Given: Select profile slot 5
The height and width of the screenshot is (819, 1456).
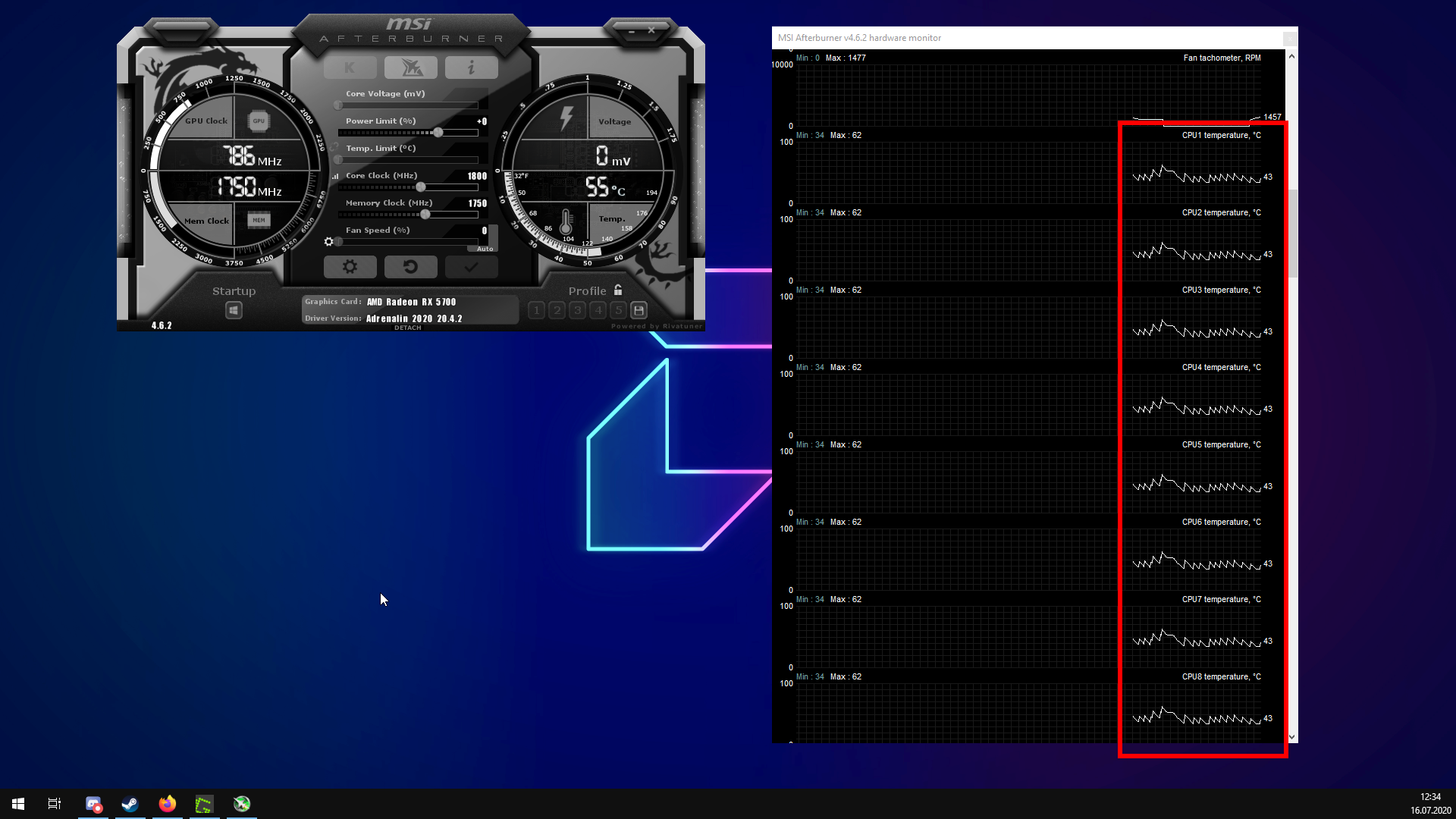Looking at the screenshot, I should pos(618,310).
